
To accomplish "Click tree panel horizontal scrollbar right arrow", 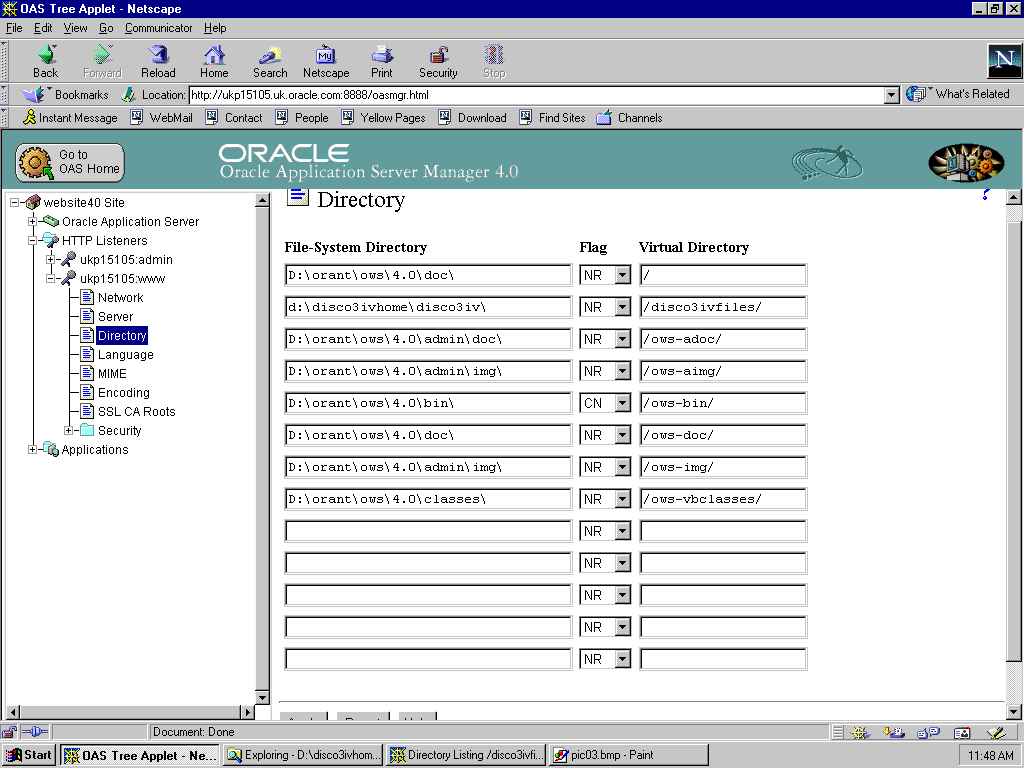I will tap(248, 712).
